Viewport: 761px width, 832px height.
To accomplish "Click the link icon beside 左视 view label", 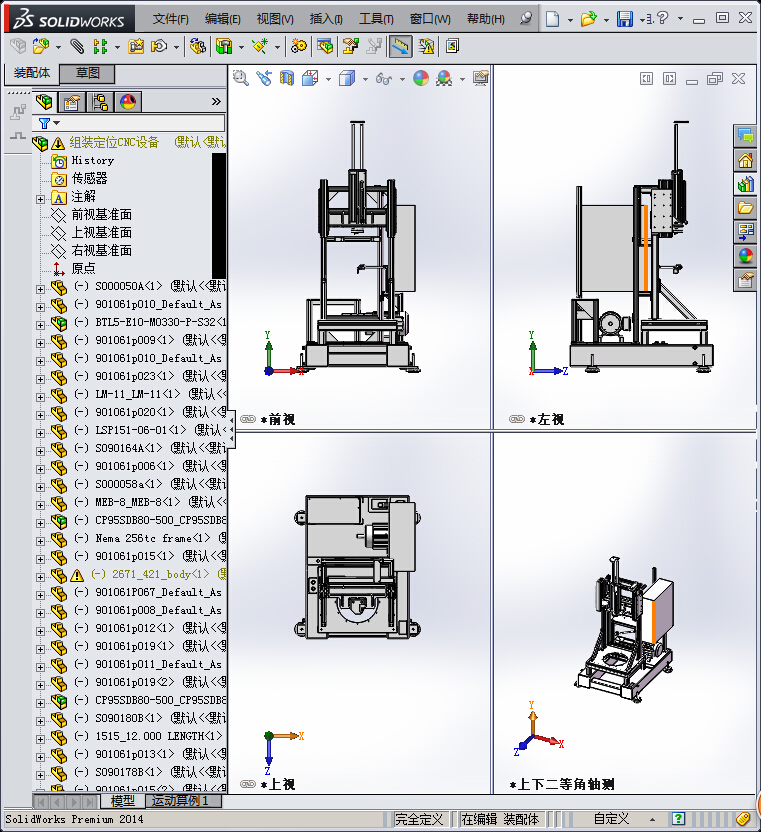I will (516, 419).
